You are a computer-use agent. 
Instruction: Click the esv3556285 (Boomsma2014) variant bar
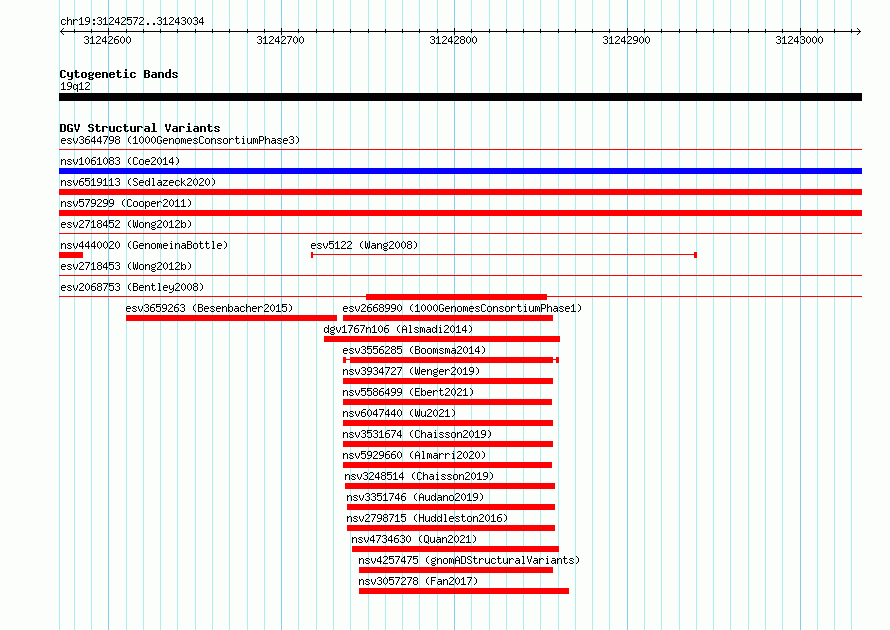click(x=451, y=360)
